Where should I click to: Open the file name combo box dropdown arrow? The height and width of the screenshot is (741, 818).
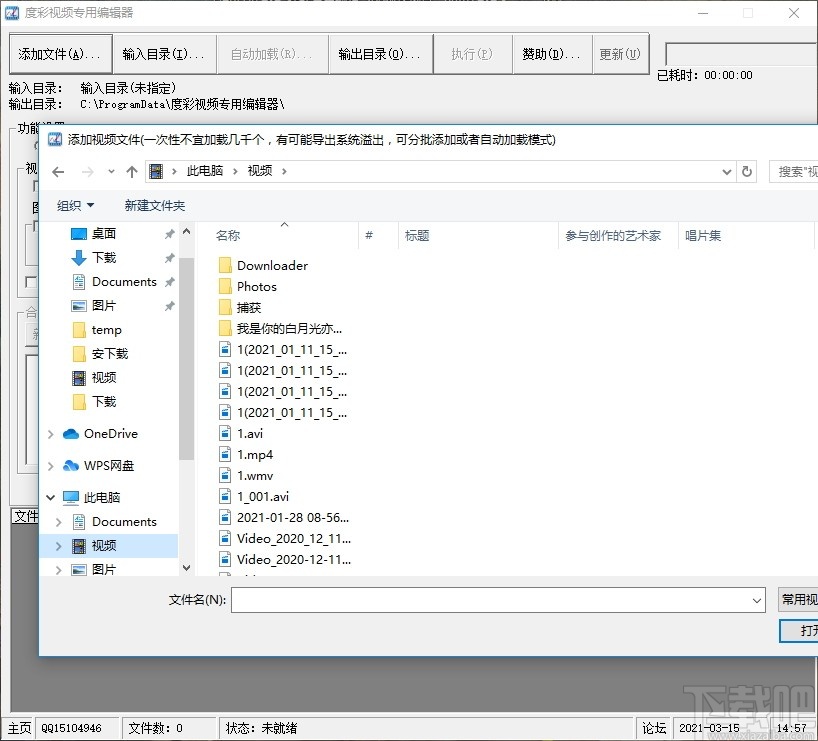pos(757,600)
